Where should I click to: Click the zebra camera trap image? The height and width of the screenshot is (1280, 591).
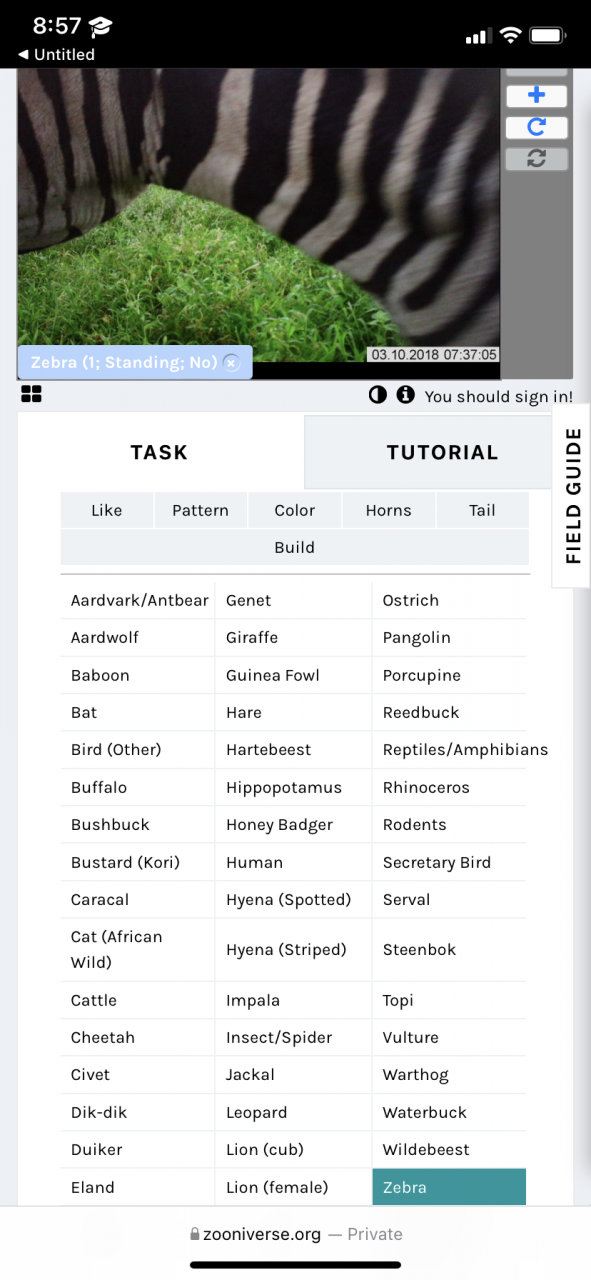click(x=258, y=214)
